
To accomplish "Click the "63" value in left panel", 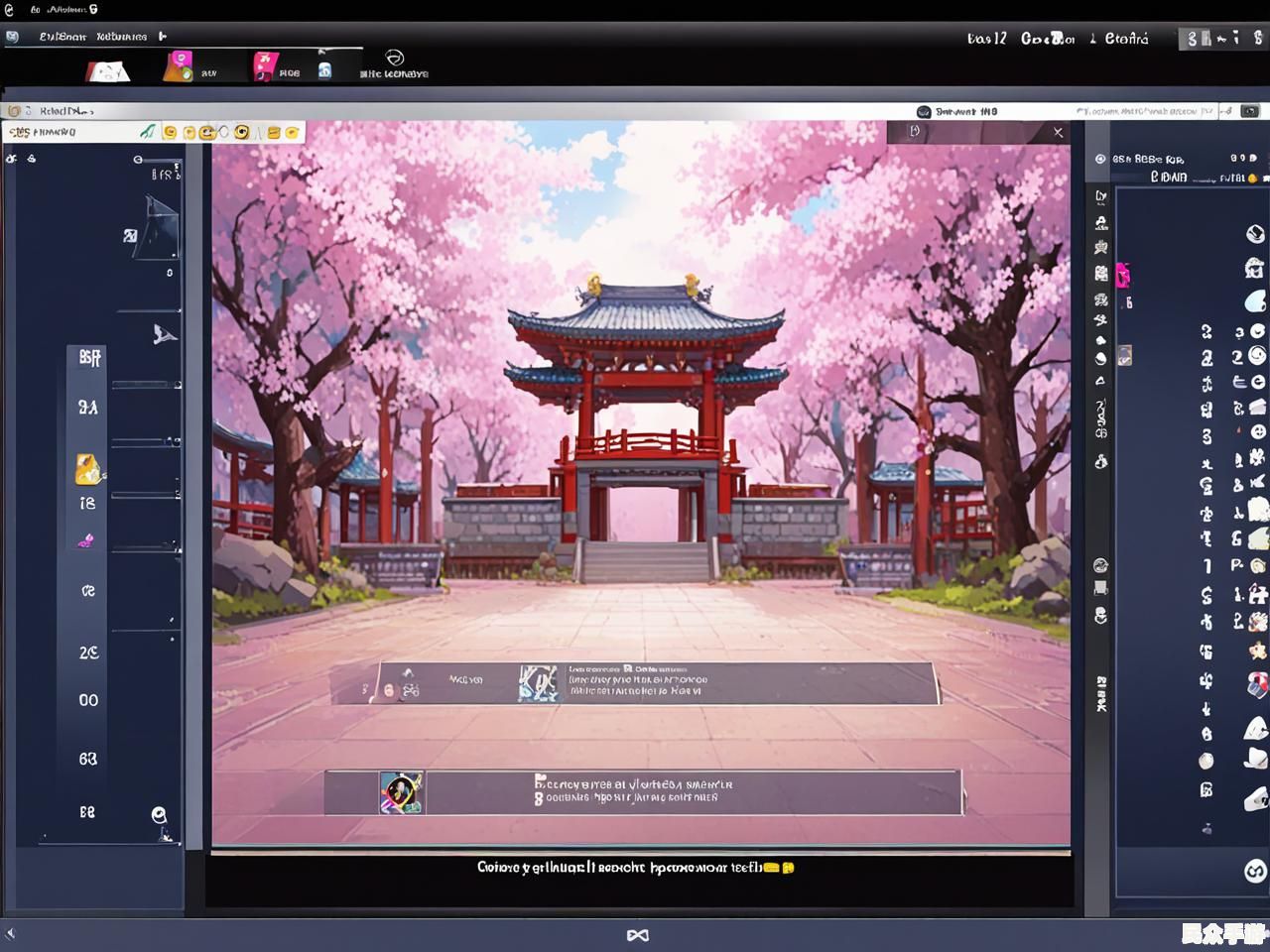I will (88, 759).
